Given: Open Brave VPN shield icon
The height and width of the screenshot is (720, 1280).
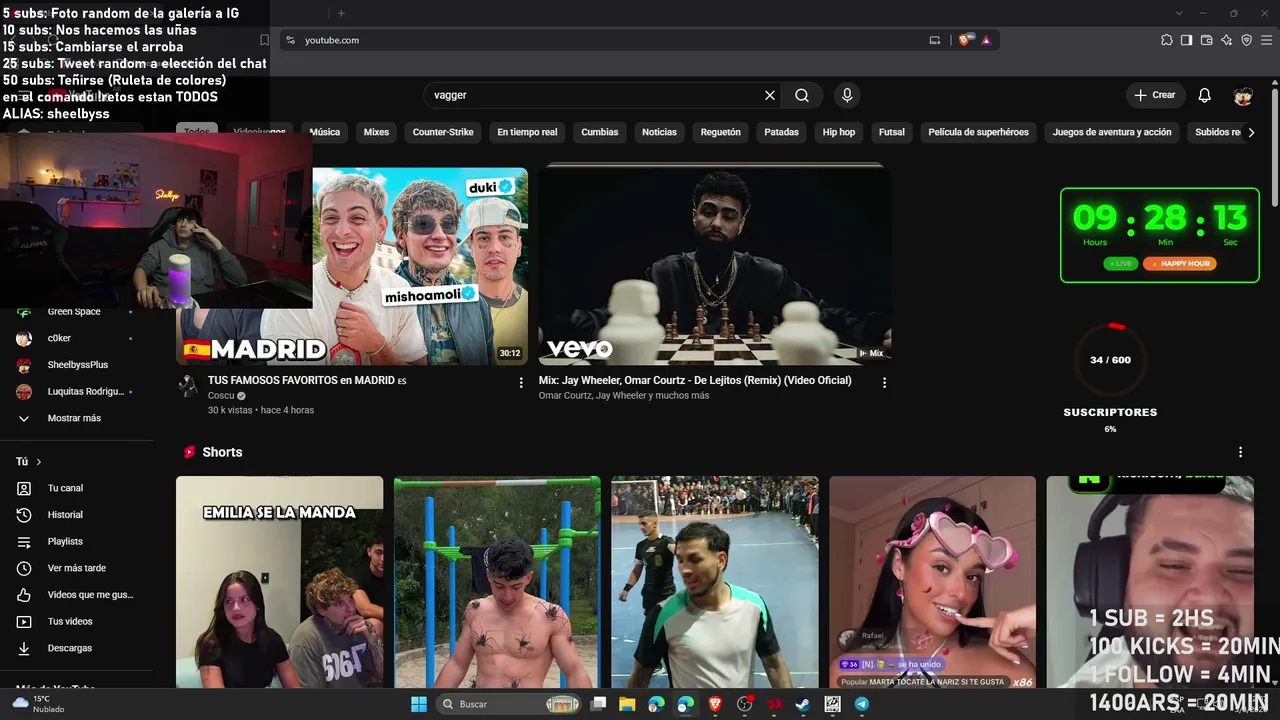Looking at the screenshot, I should pyautogui.click(x=1246, y=40).
